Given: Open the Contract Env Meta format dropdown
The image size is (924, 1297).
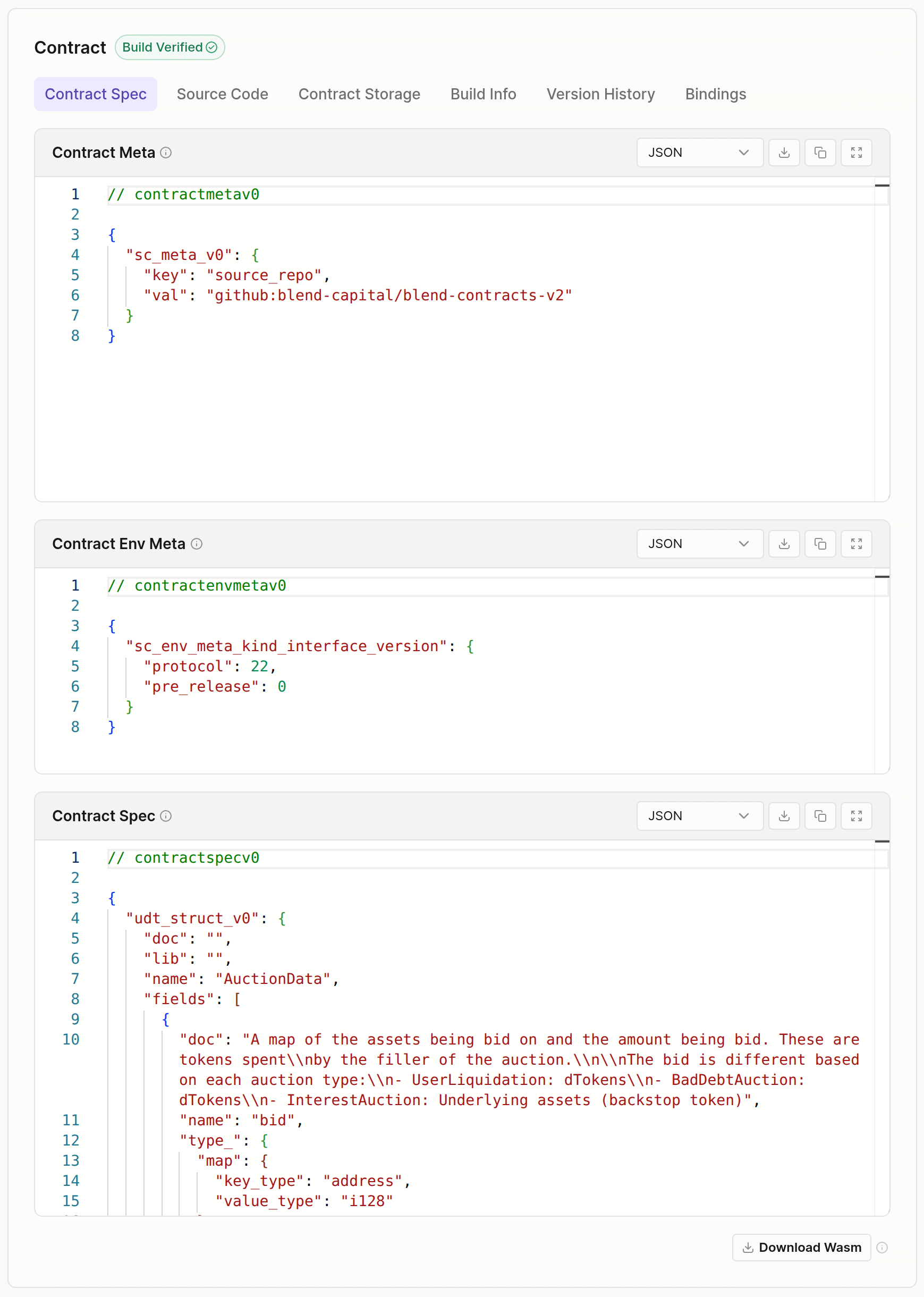Looking at the screenshot, I should (700, 543).
